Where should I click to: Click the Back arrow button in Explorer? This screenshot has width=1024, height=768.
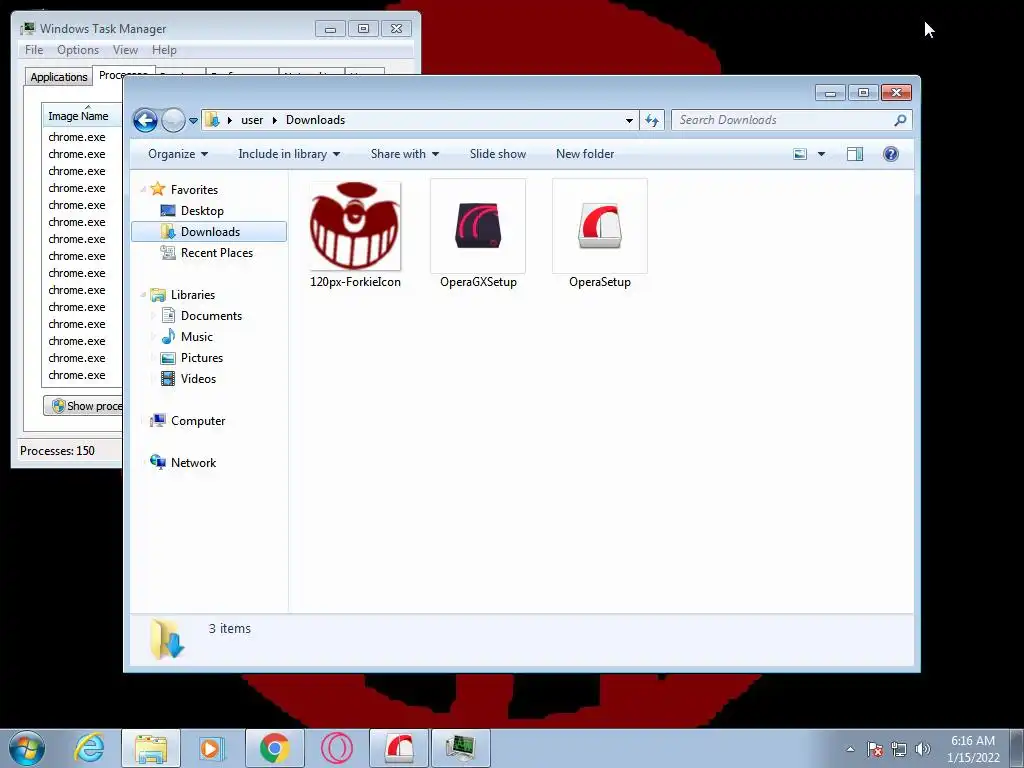(x=145, y=120)
